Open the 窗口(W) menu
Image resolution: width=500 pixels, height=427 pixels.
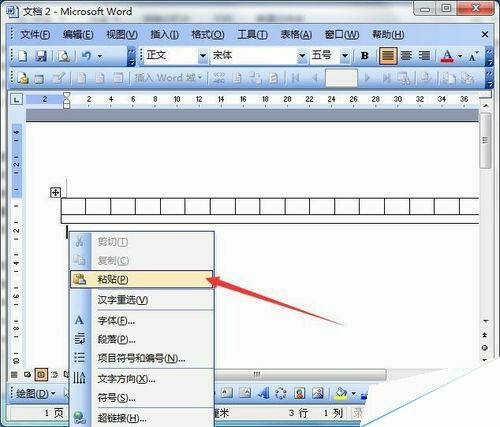(342, 34)
